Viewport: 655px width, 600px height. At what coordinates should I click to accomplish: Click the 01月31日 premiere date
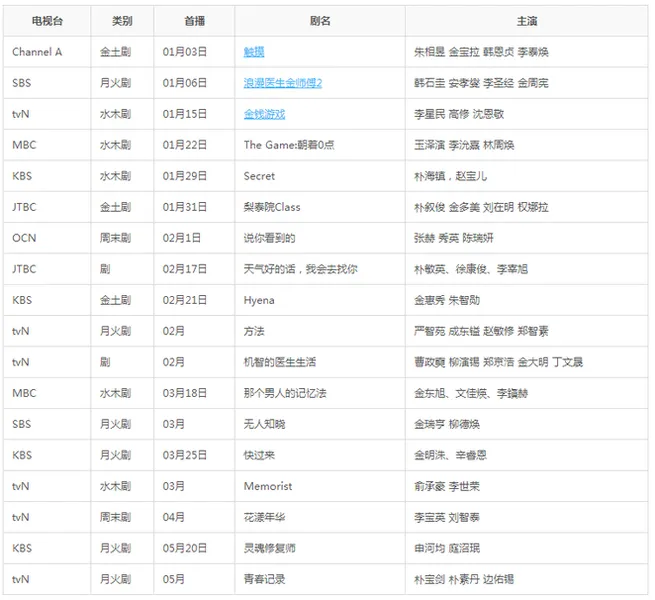[185, 207]
